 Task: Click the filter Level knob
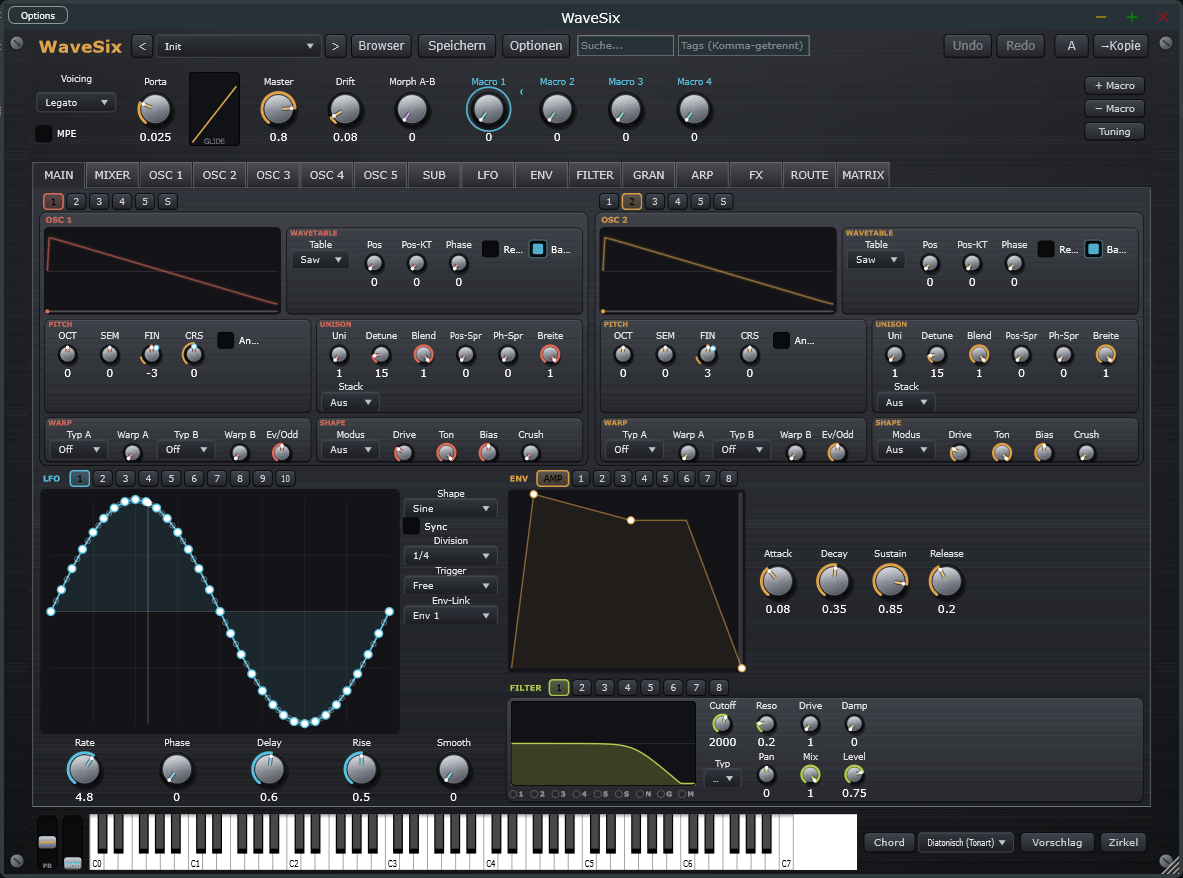point(854,774)
